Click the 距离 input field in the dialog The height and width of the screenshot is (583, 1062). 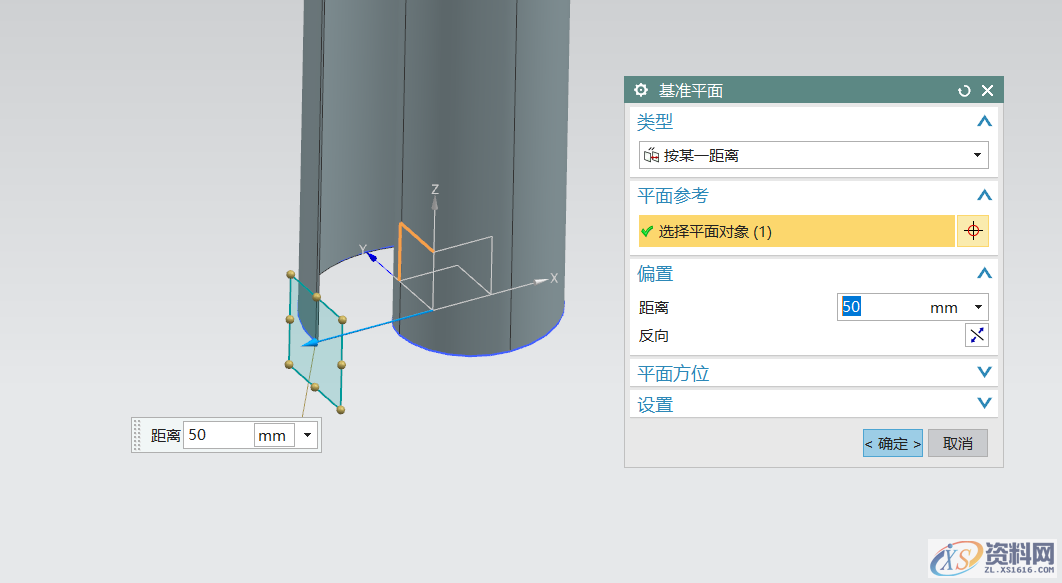point(882,308)
